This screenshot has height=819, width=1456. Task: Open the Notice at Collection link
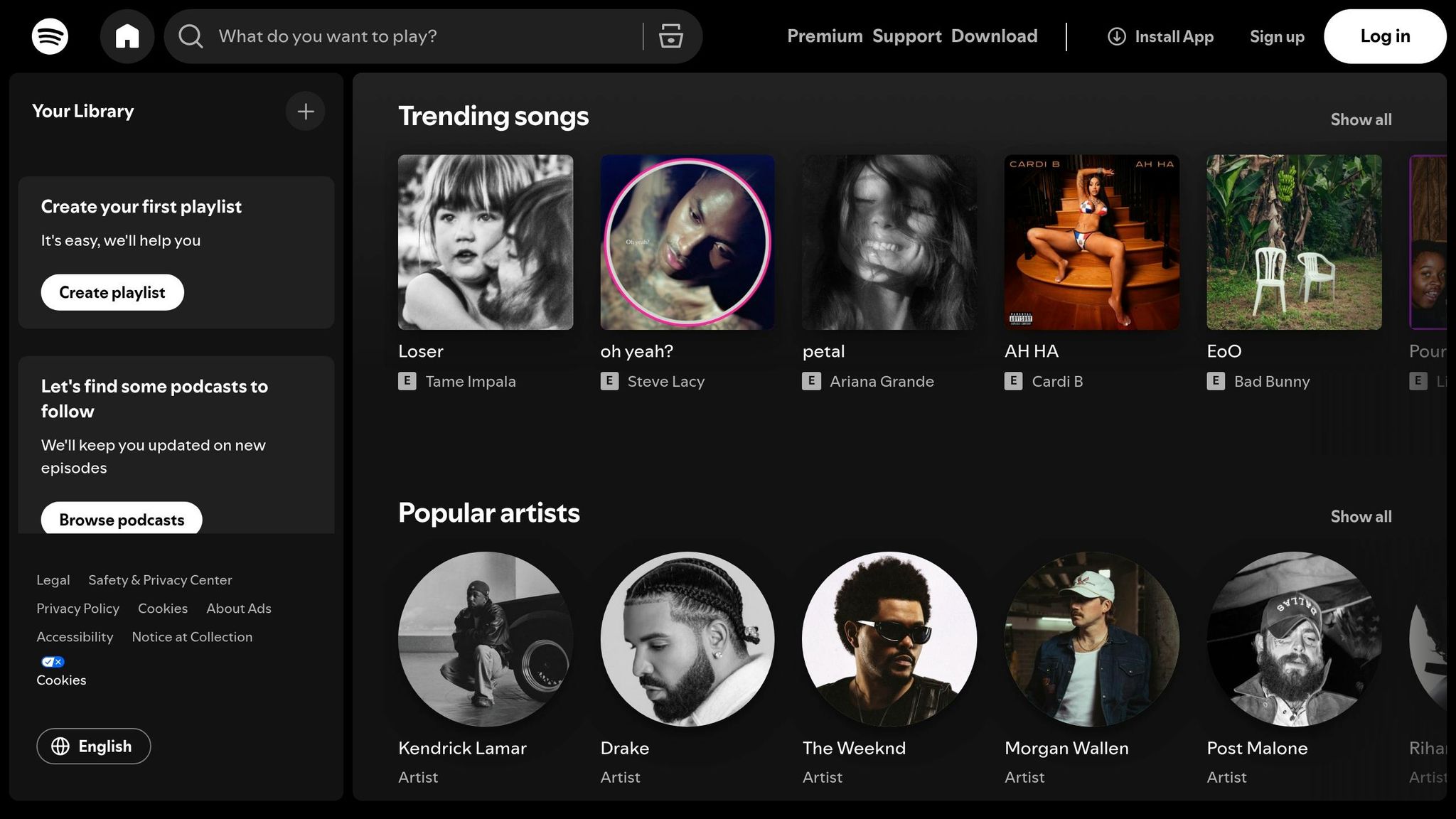pyautogui.click(x=192, y=637)
